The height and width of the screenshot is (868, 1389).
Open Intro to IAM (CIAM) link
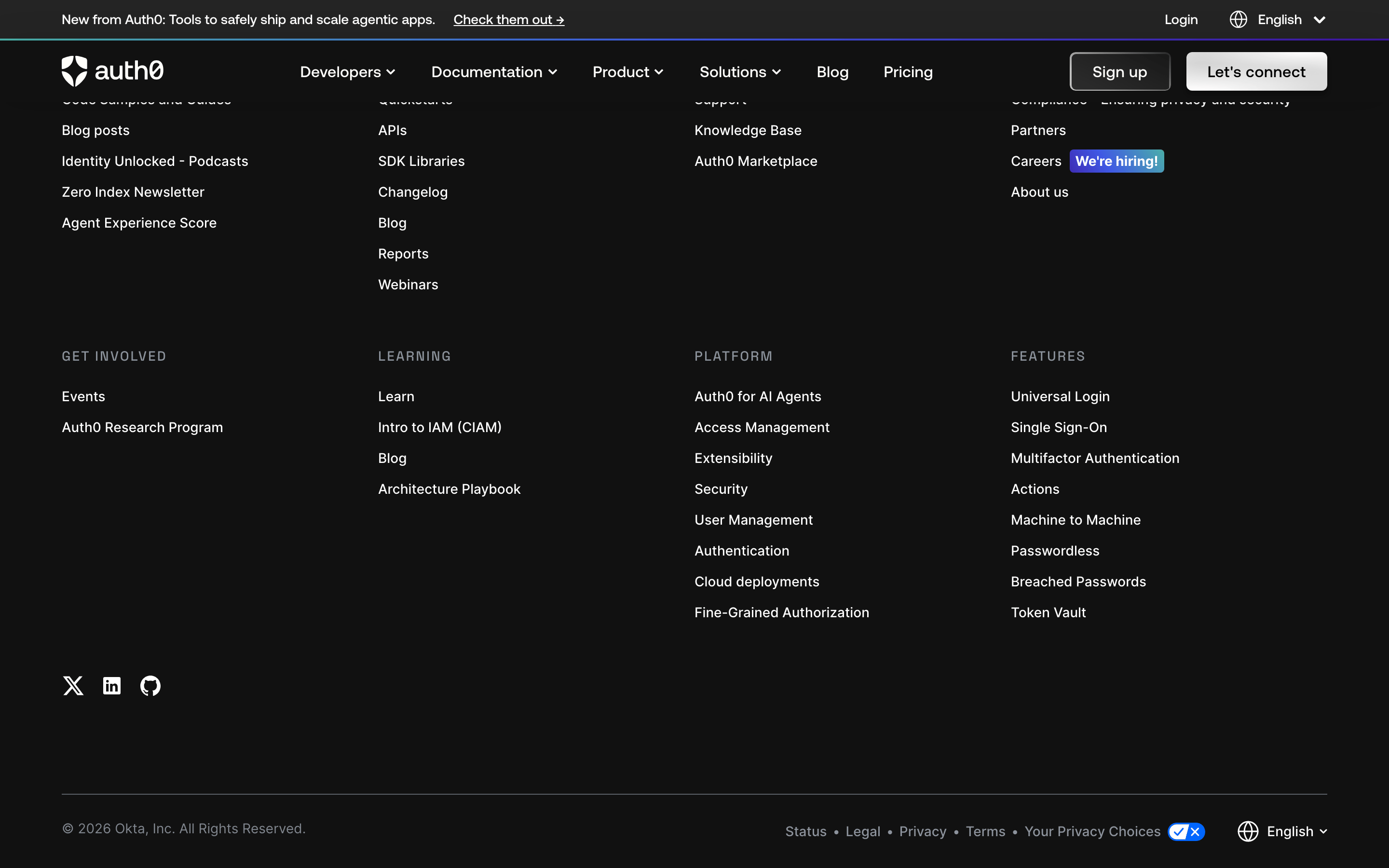tap(440, 427)
